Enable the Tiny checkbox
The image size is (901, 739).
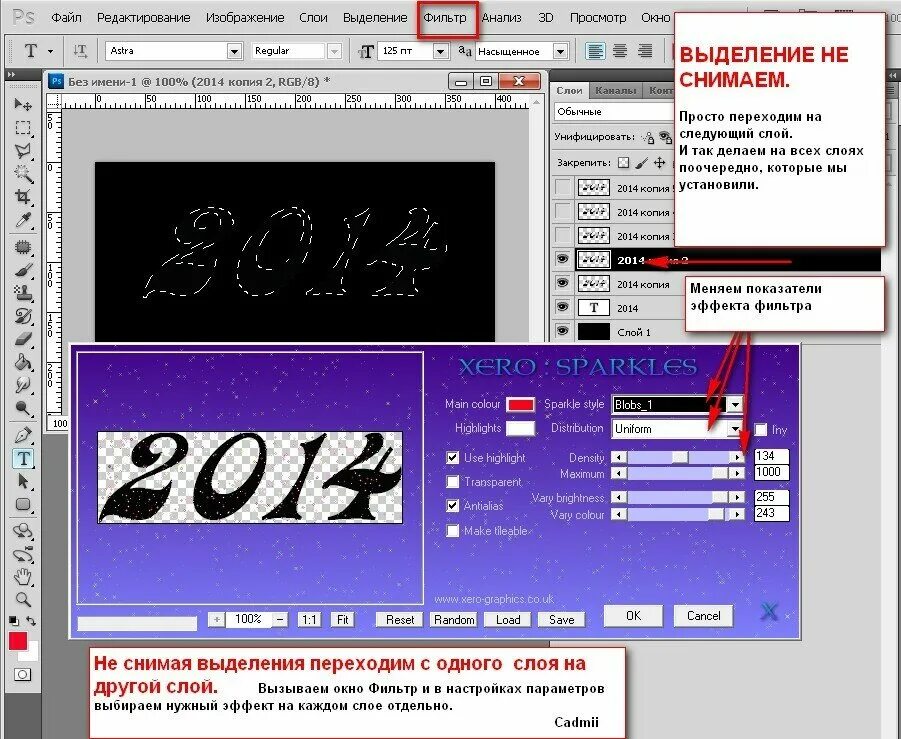tap(760, 429)
